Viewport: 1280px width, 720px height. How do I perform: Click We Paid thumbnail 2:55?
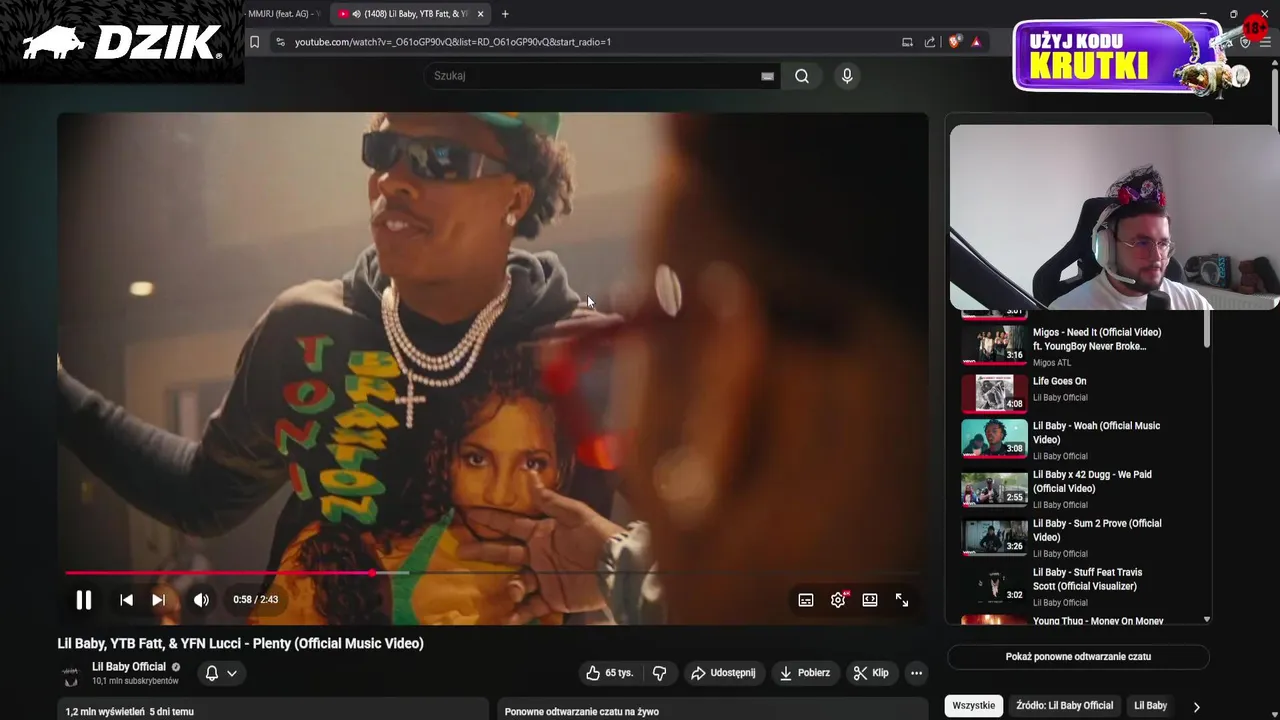coord(994,487)
